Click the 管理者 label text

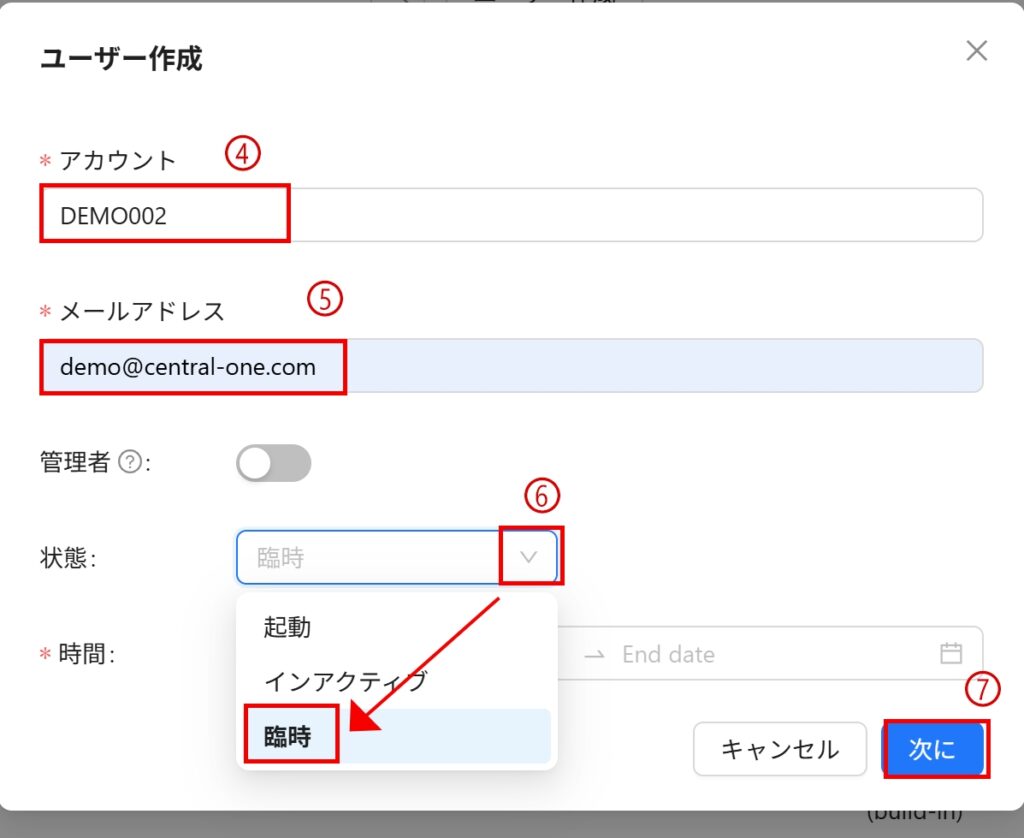75,463
